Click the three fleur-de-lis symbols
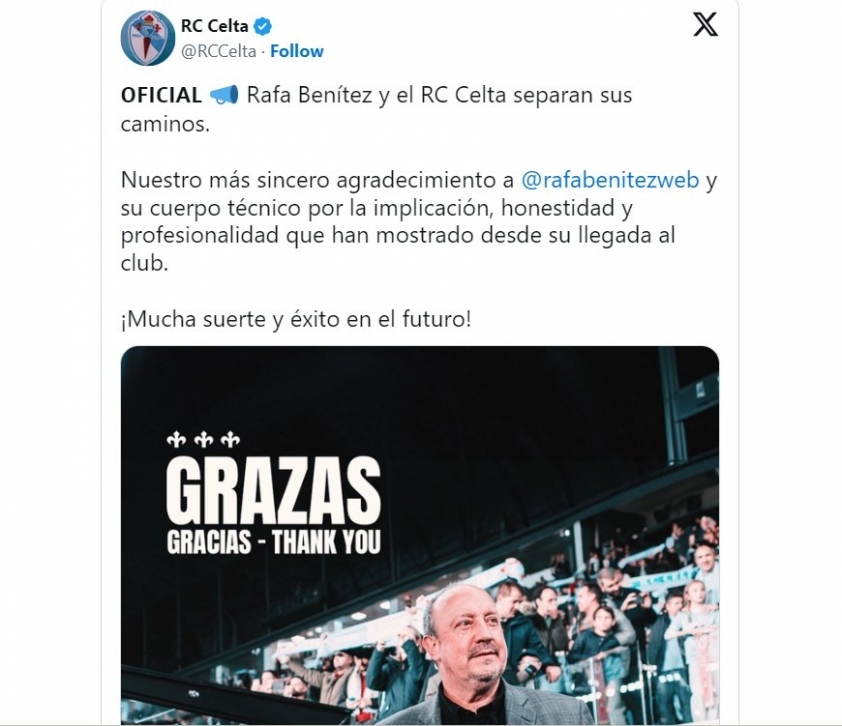Image resolution: width=842 pixels, height=726 pixels. (x=203, y=439)
